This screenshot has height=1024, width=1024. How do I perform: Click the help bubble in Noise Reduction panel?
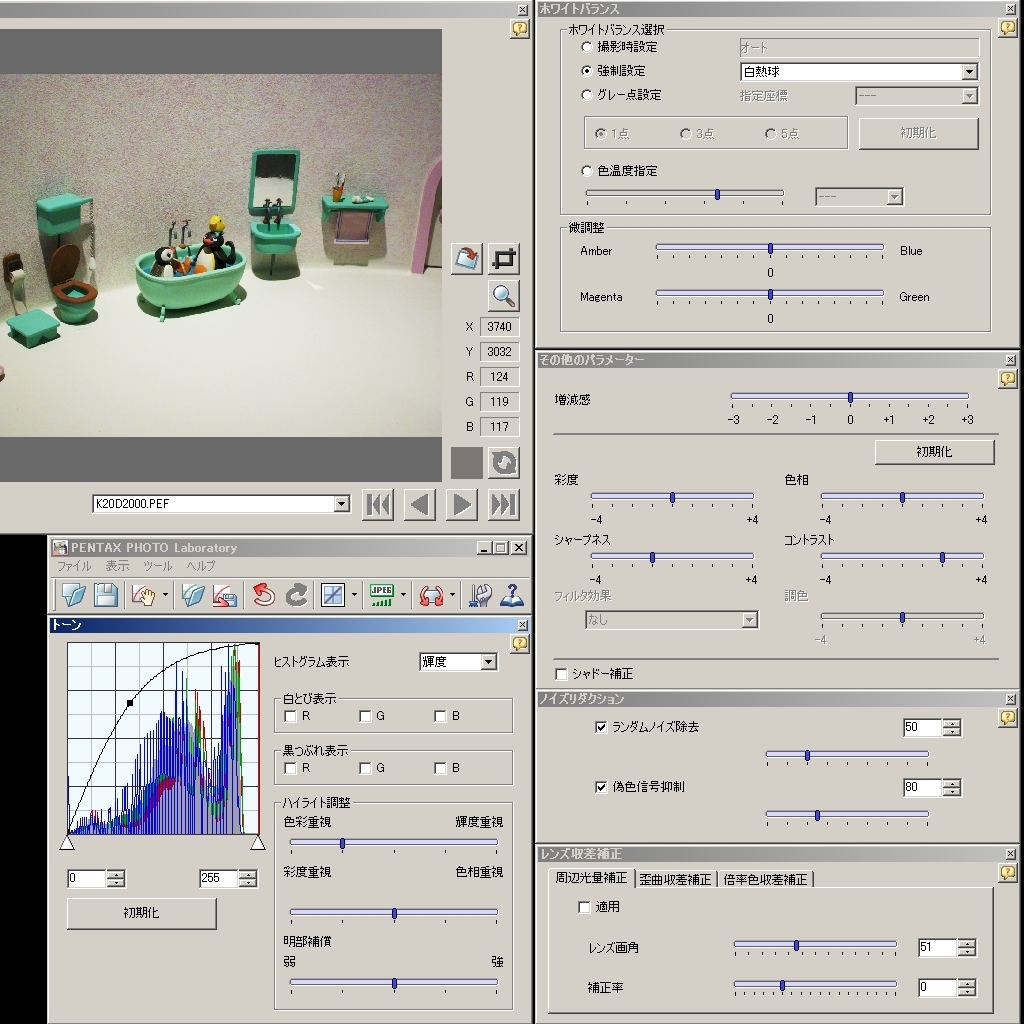[1008, 718]
